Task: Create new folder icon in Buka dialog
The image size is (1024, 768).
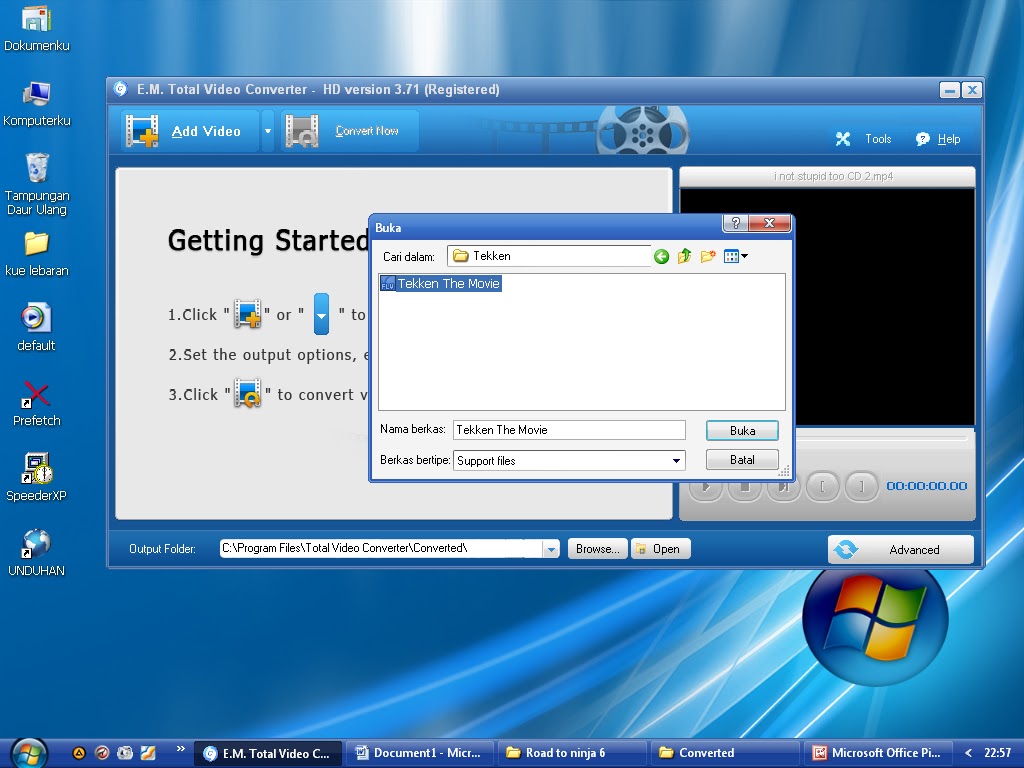Action: pos(708,257)
